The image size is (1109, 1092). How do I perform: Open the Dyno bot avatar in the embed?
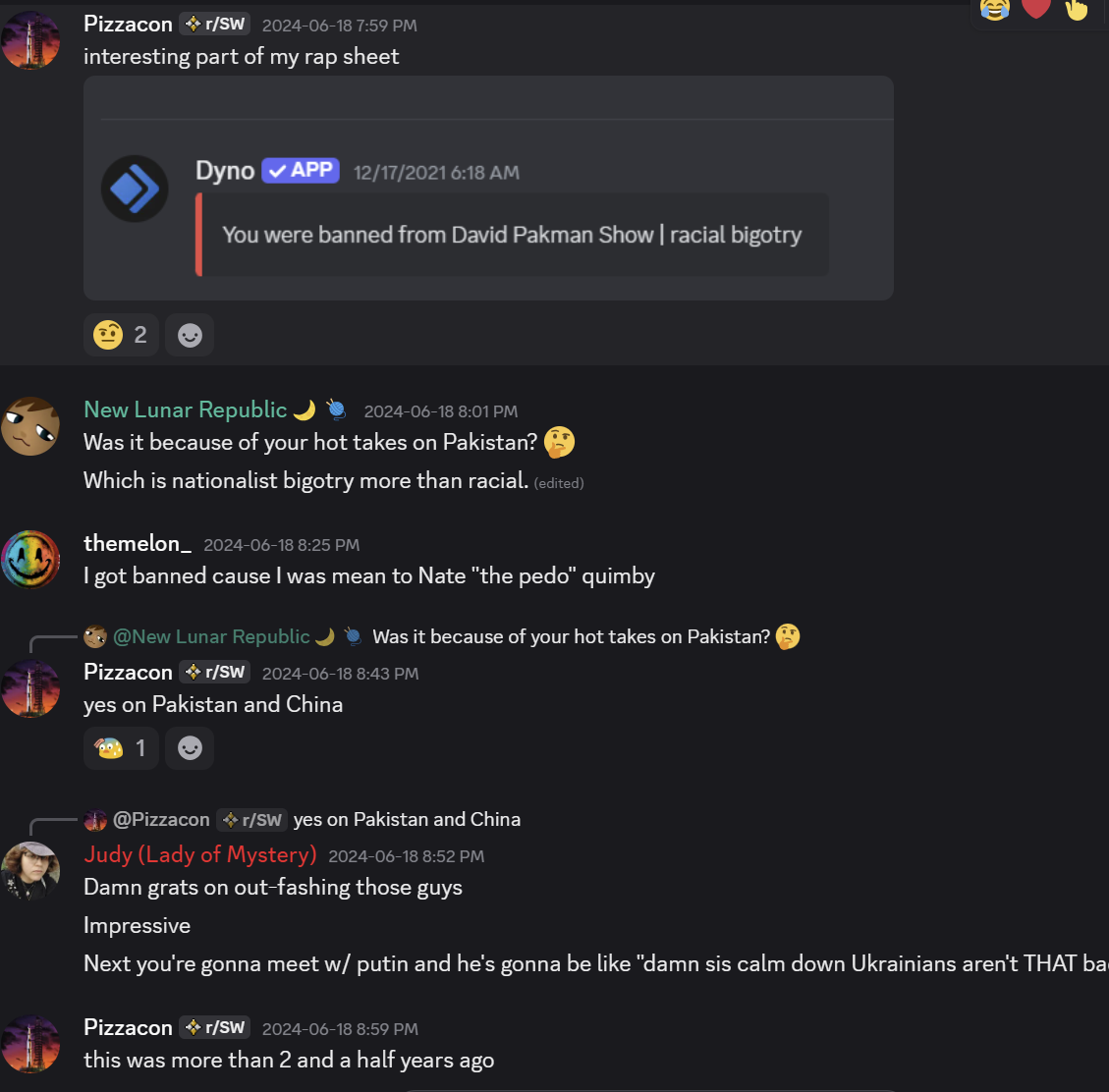(135, 189)
